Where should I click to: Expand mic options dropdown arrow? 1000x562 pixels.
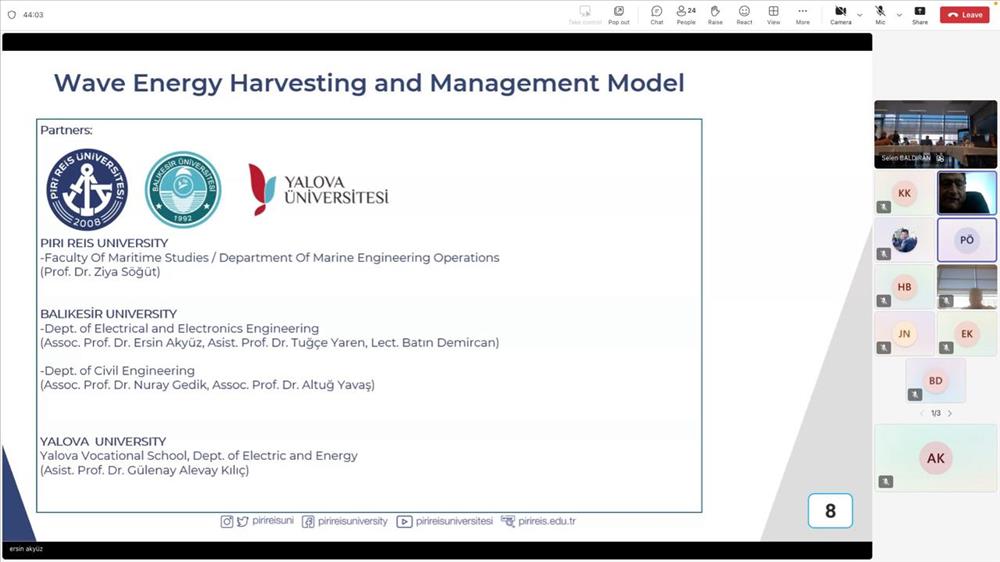coord(899,15)
